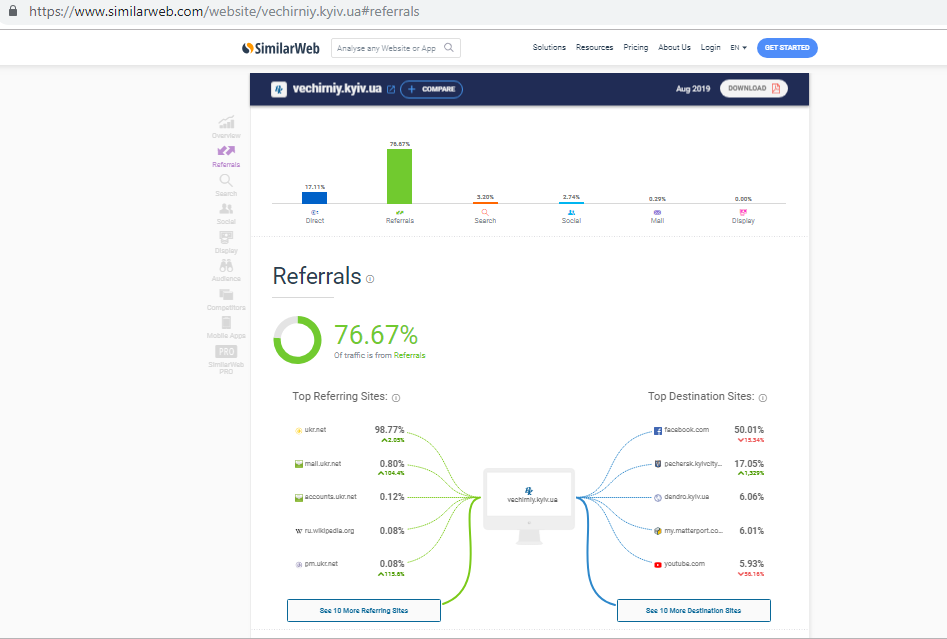The image size is (947, 639).
Task: Open Mobile Apps sidebar icon
Action: (x=226, y=324)
